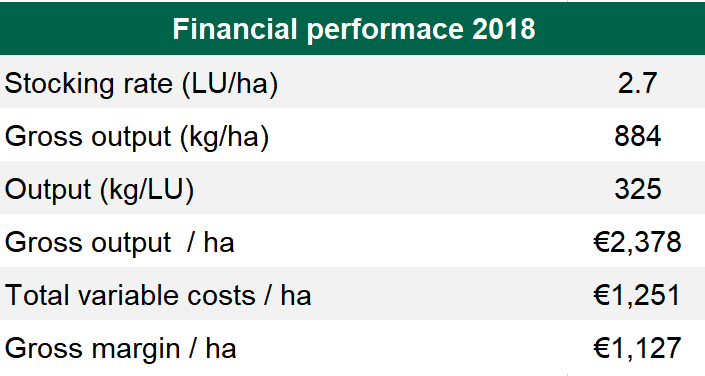Select the Gross output (kg/ha) label
The image size is (705, 376).
pyautogui.click(x=137, y=137)
